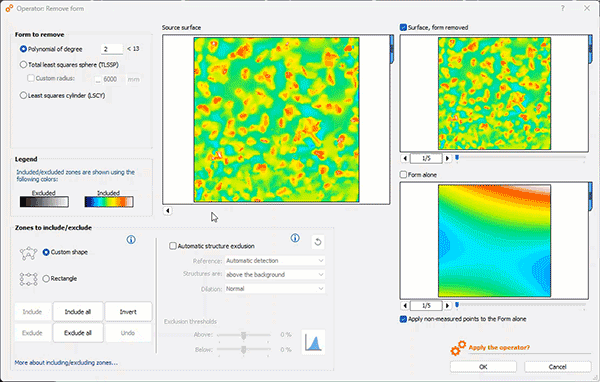The height and width of the screenshot is (382, 600).
Task: Open Structures are above the background dropdown
Action: point(275,274)
